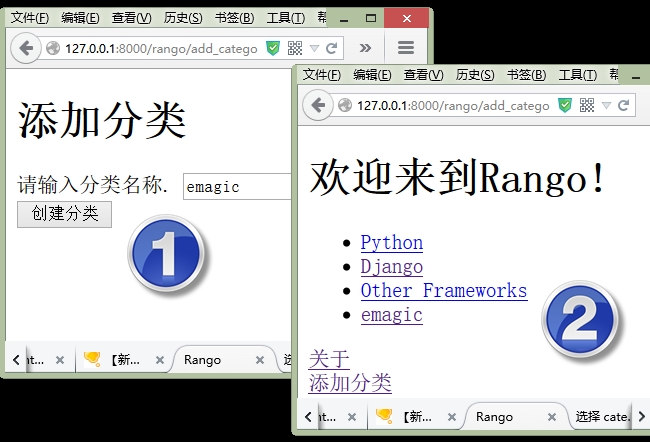Open 历史(S) menu in add category window
The height and width of the screenshot is (442, 650).
pos(183,18)
